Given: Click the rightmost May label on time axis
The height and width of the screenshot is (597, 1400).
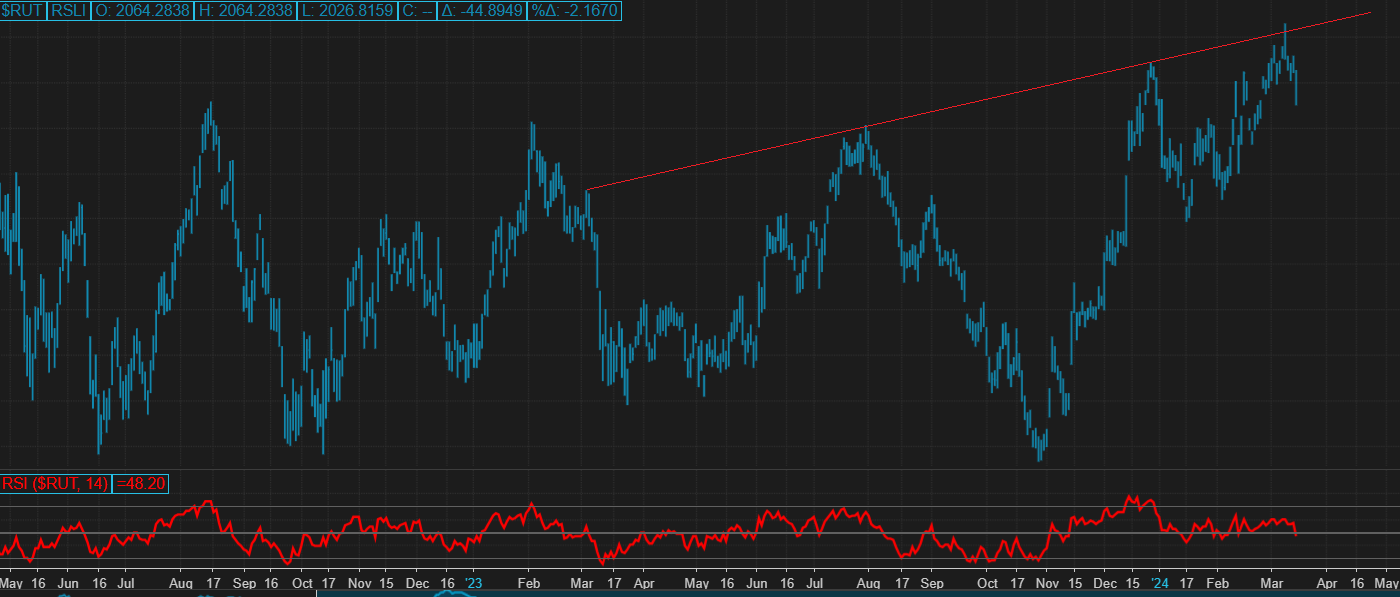Looking at the screenshot, I should click(1385, 582).
